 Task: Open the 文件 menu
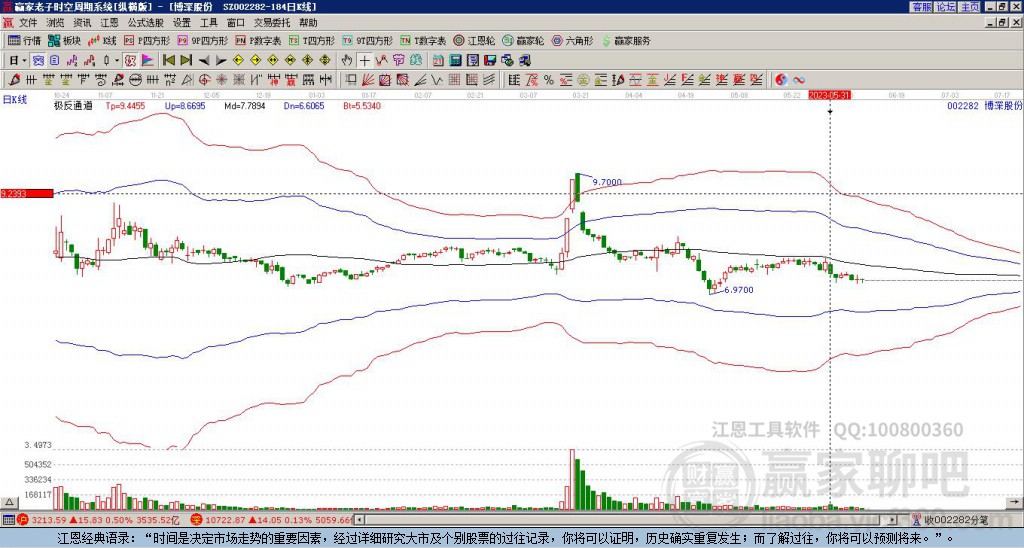(28, 23)
